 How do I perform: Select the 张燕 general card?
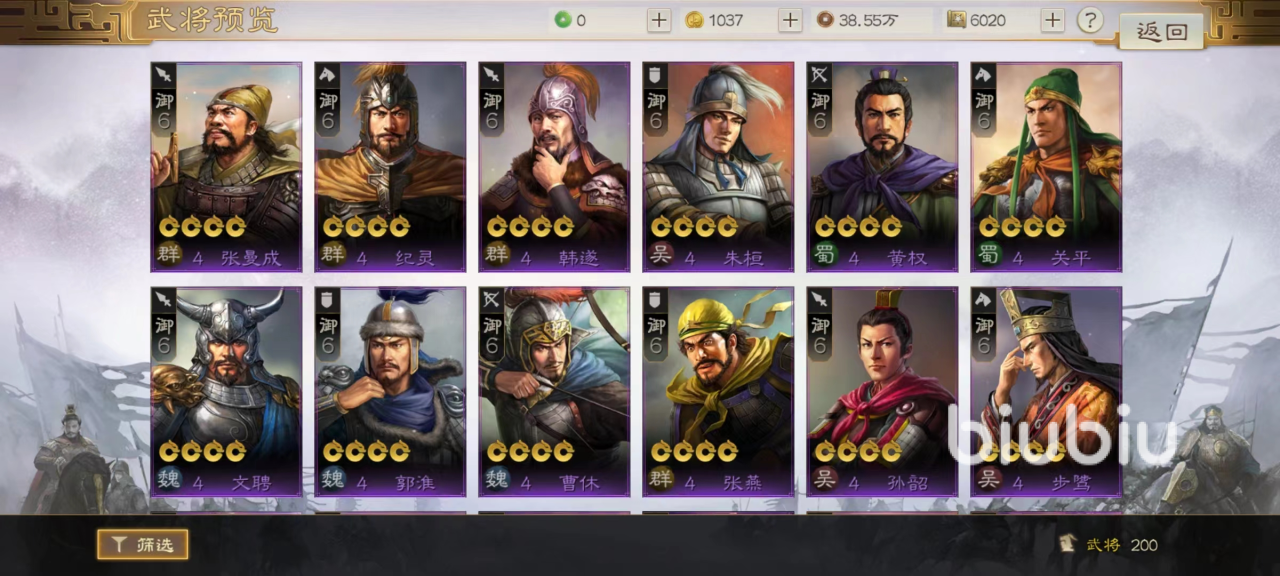pos(718,392)
